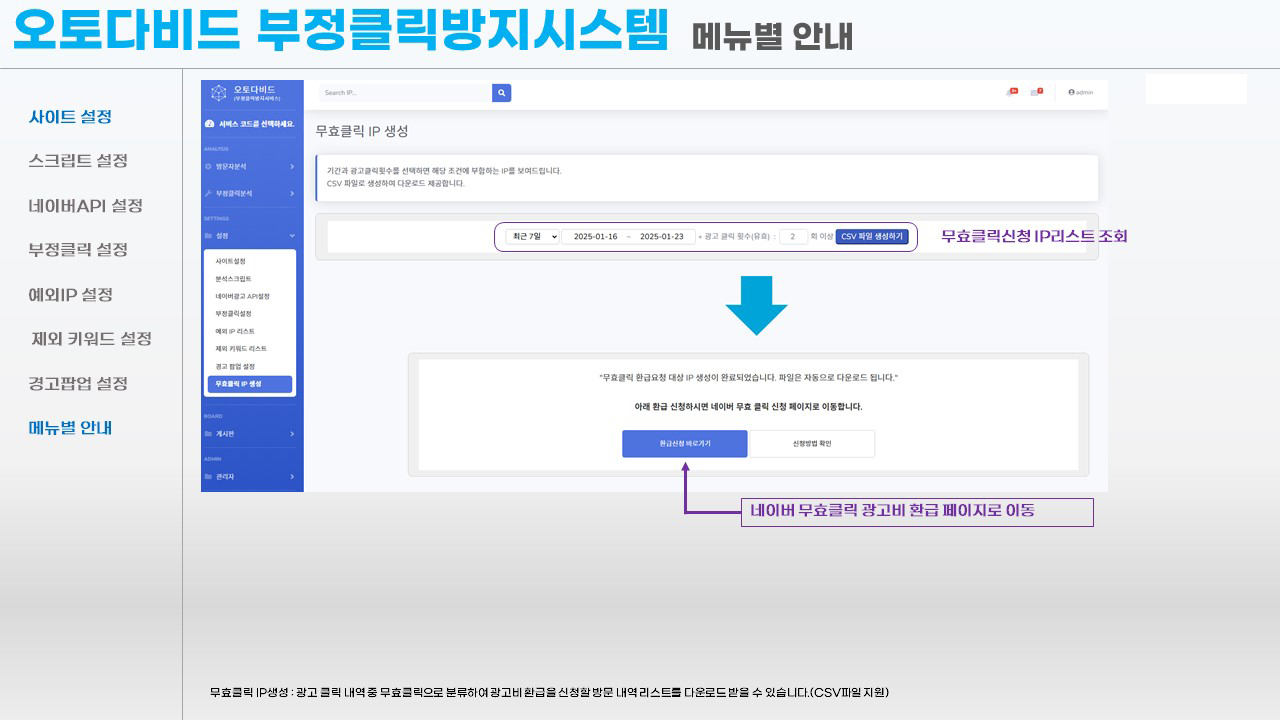Click the 서비스 코드를 선택하세요 icon
This screenshot has width=1280, height=720.
209,124
